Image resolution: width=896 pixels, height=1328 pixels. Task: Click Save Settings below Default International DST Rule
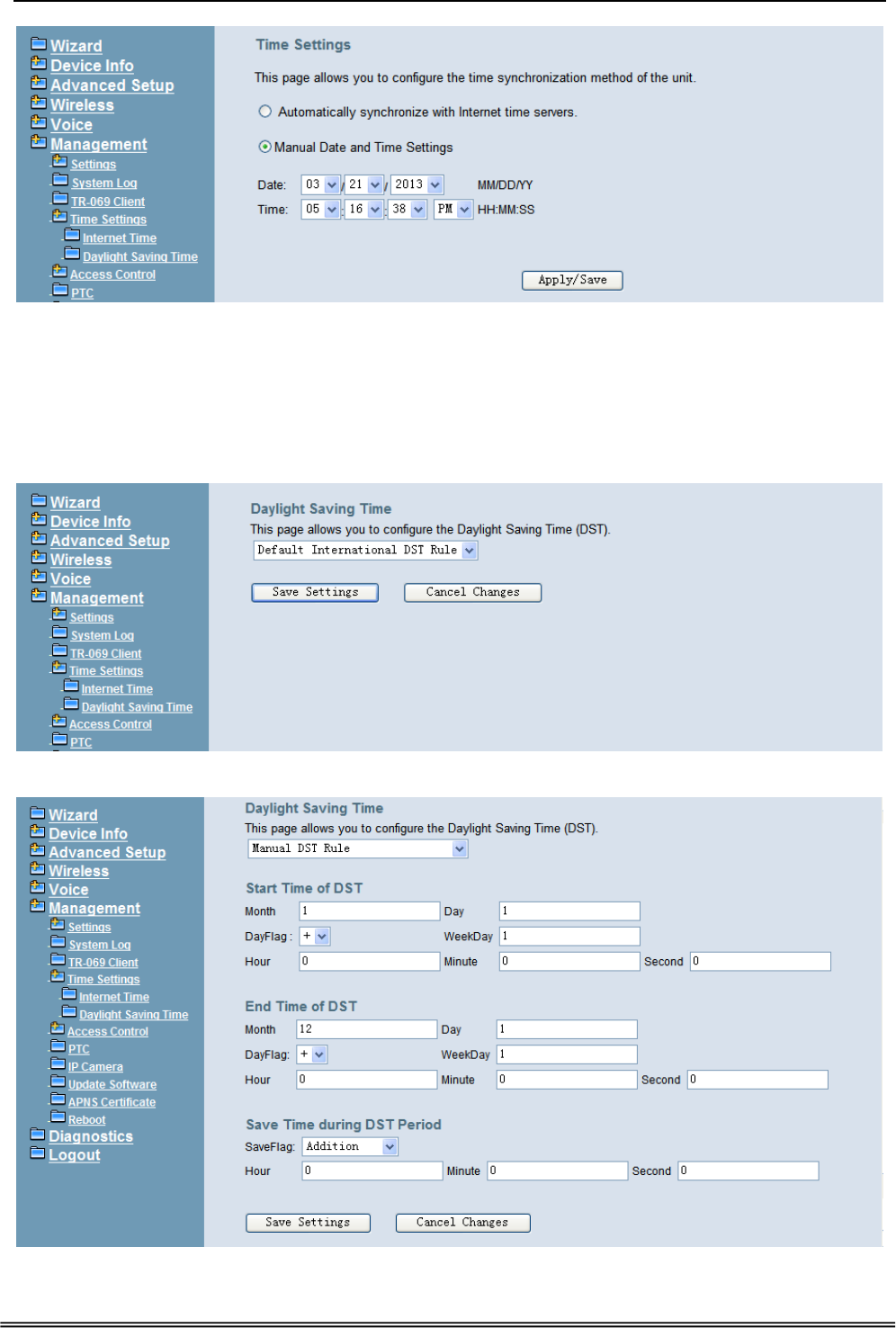click(315, 592)
